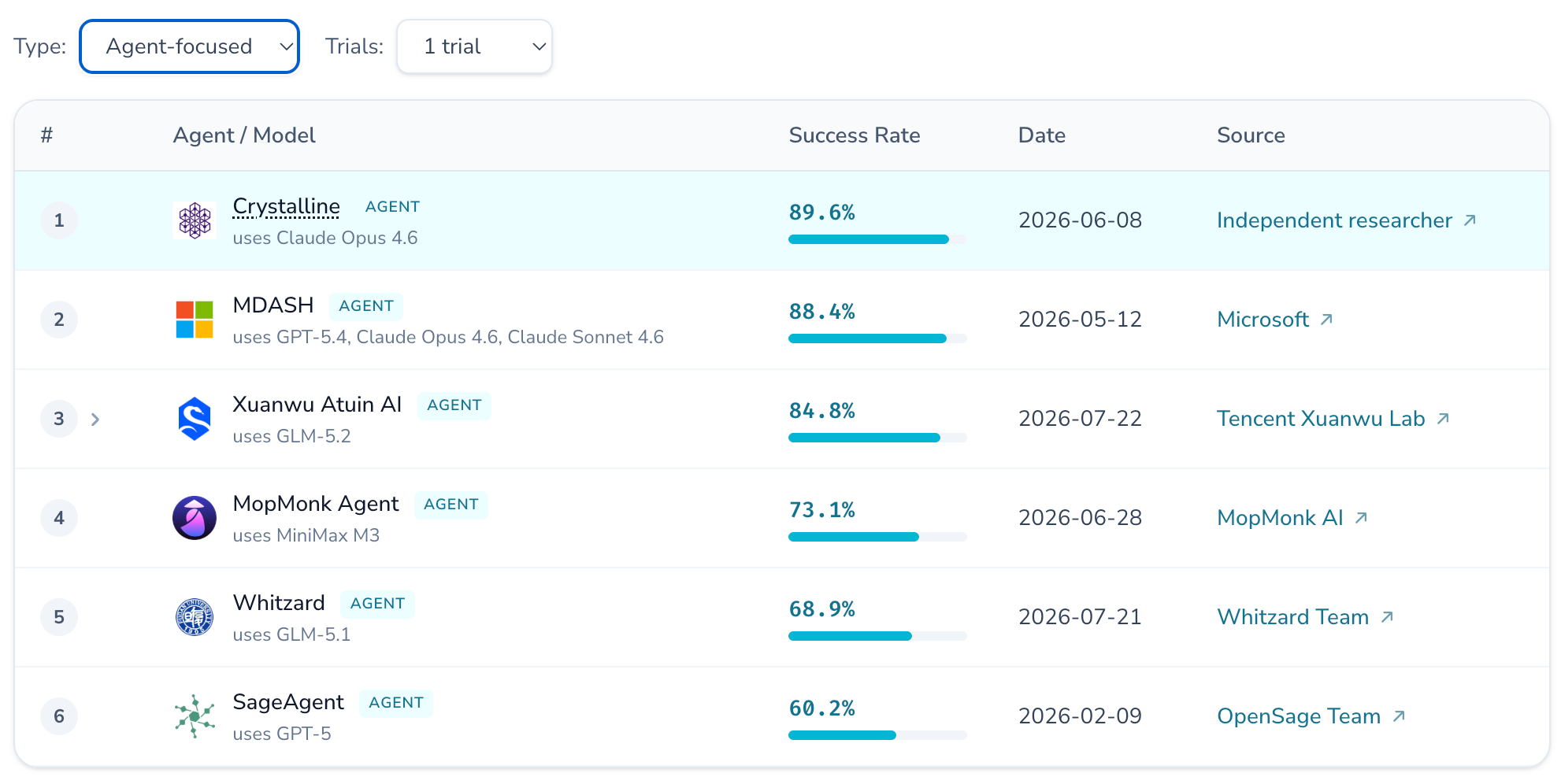Image resolution: width=1561 pixels, height=784 pixels.
Task: Click the AGENT badge next to MDASH
Action: [366, 306]
